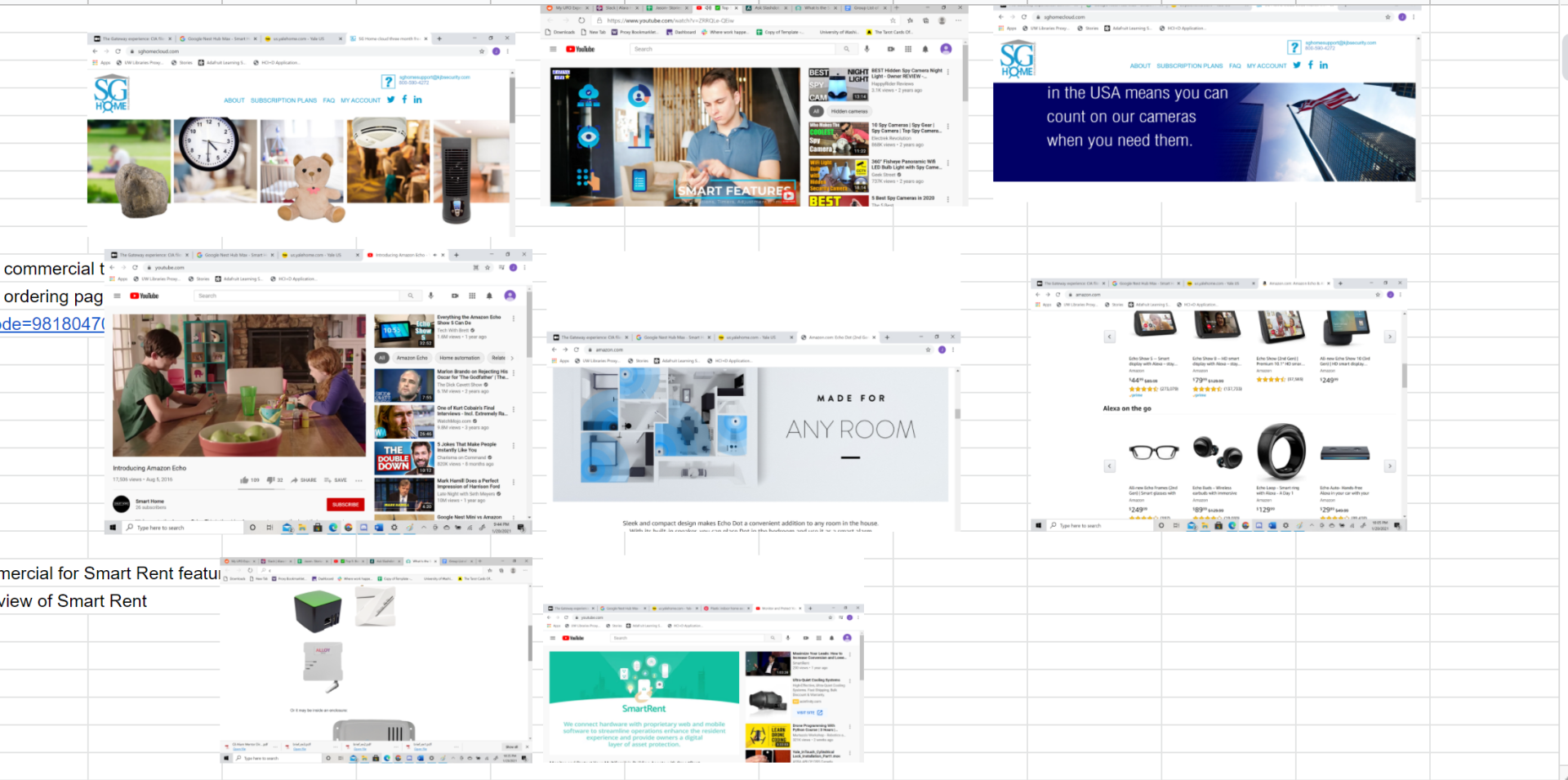
Task: Open ABOUT link on SG Home page with teddy bear
Action: tap(234, 100)
